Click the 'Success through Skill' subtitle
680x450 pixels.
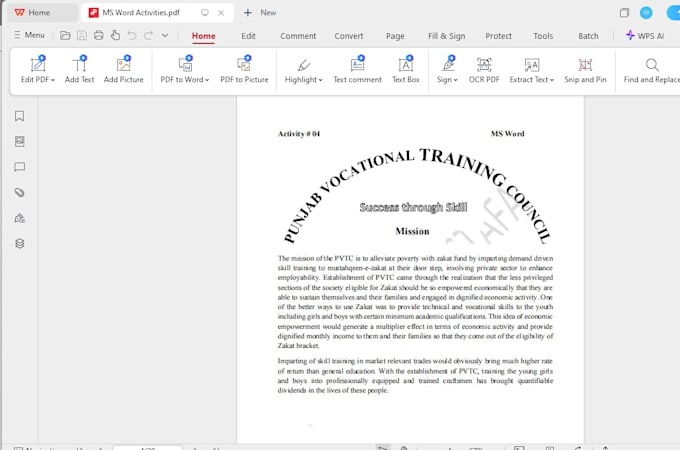tap(413, 207)
